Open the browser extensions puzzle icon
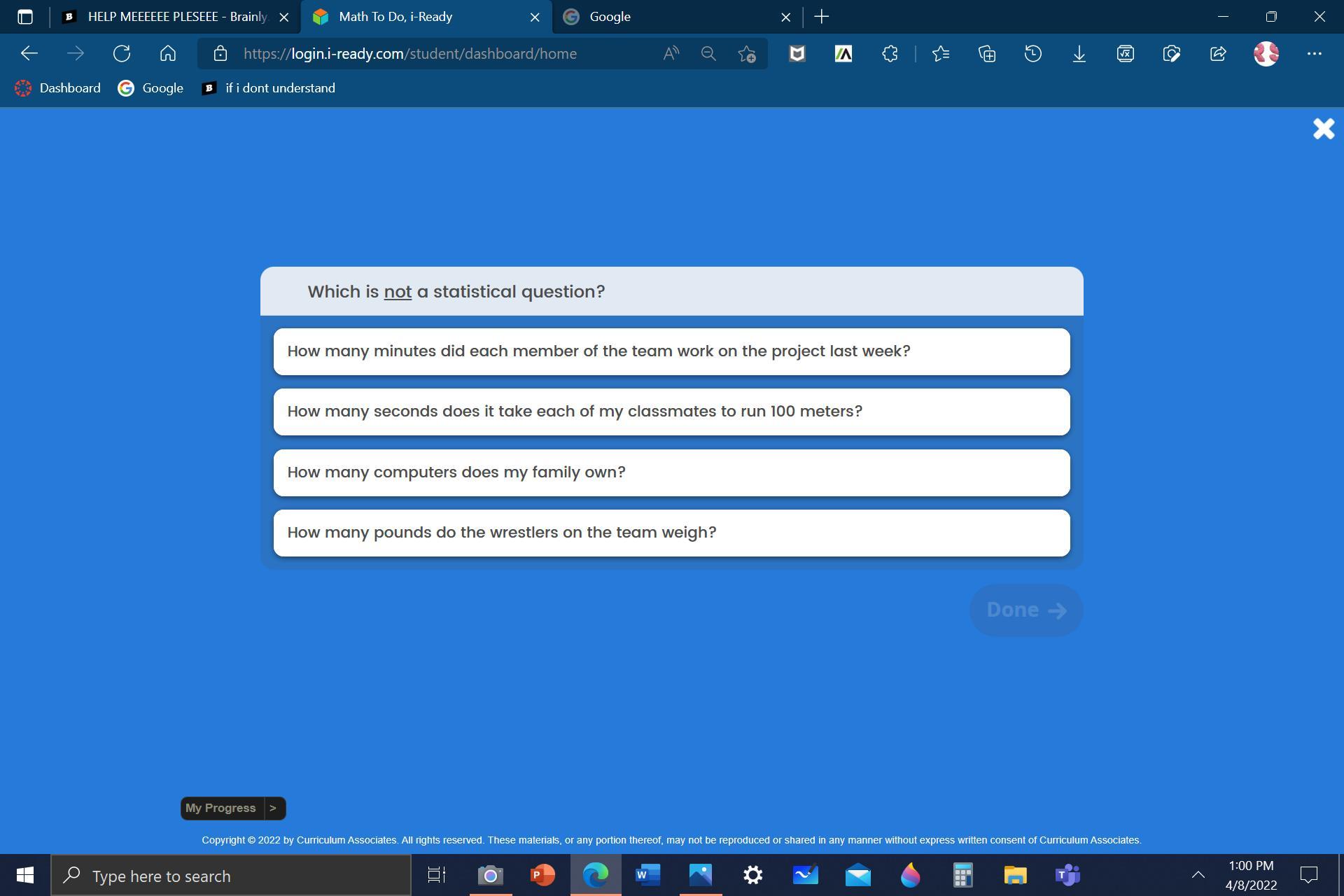 coord(890,54)
